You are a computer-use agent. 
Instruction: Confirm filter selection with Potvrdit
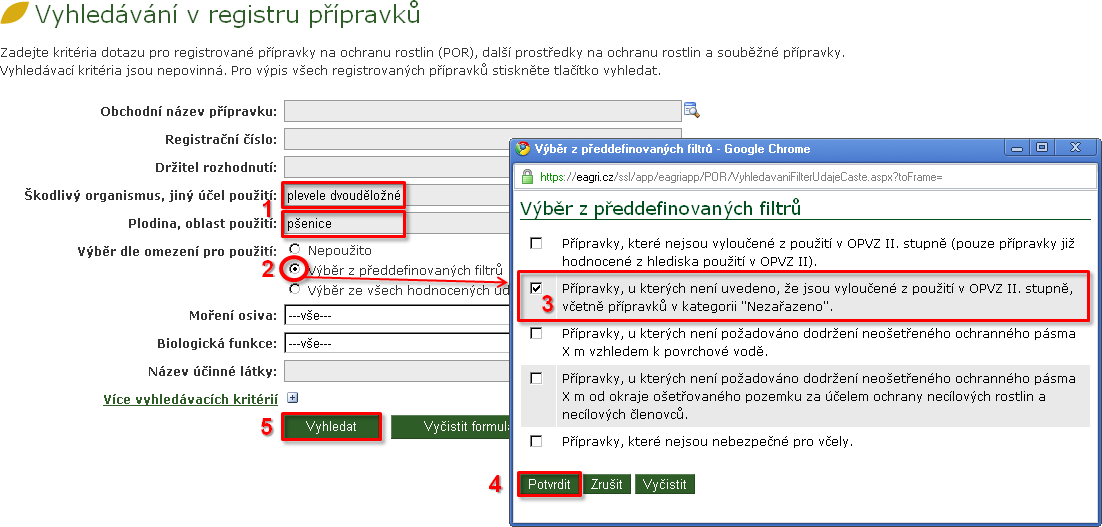(x=550, y=485)
